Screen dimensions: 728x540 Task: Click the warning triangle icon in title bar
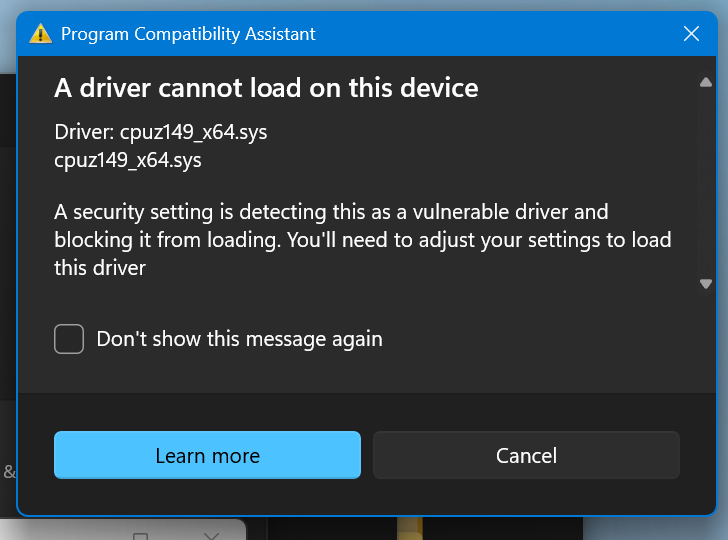[x=40, y=34]
